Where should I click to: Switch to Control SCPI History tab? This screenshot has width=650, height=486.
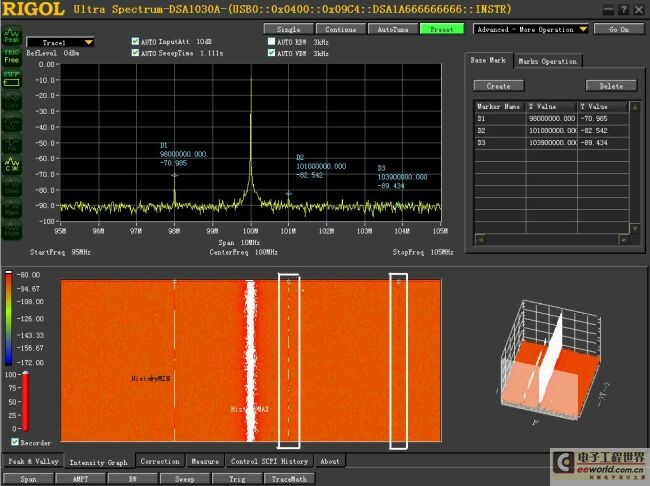270,462
